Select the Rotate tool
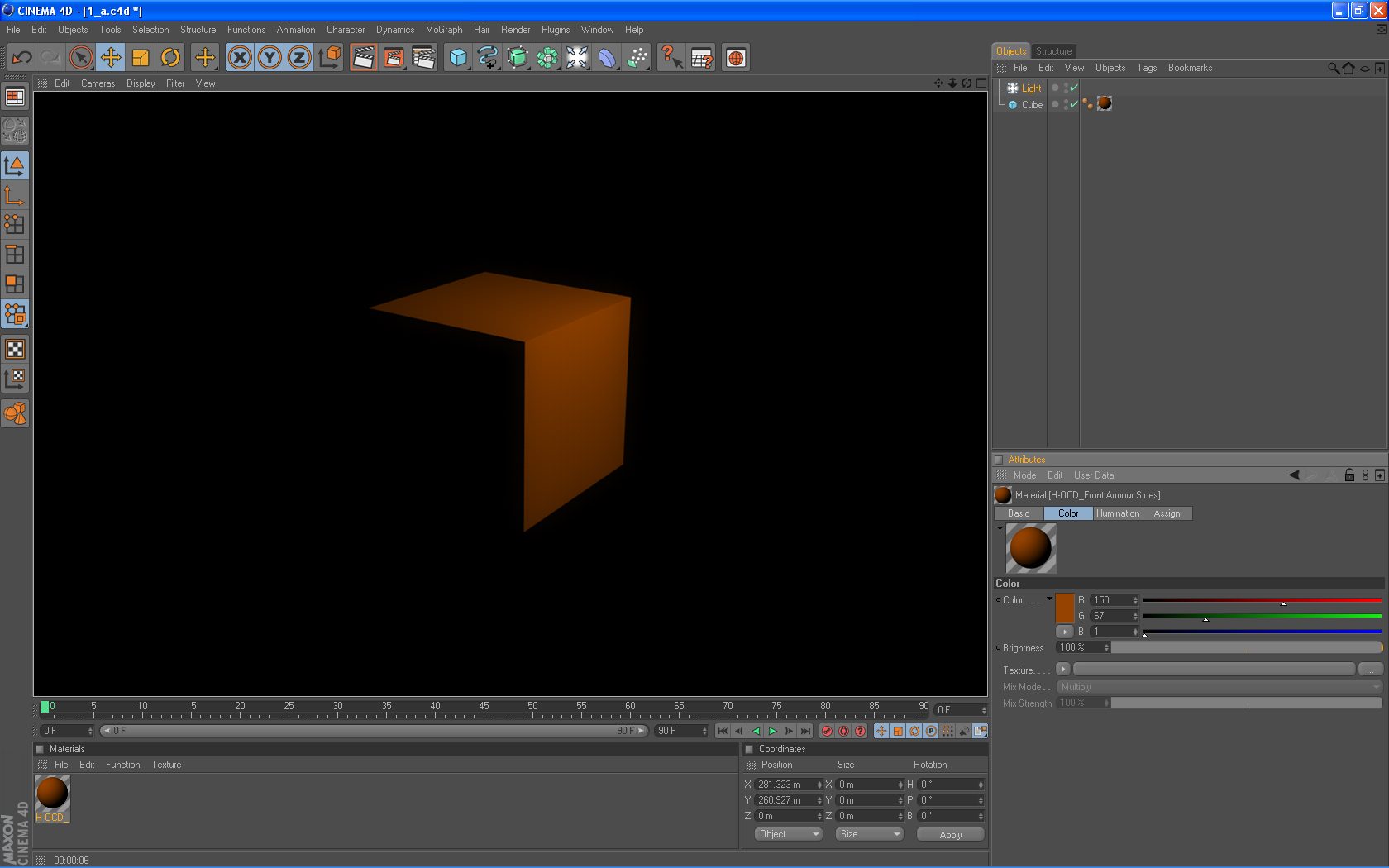Image resolution: width=1389 pixels, height=868 pixels. (x=170, y=58)
